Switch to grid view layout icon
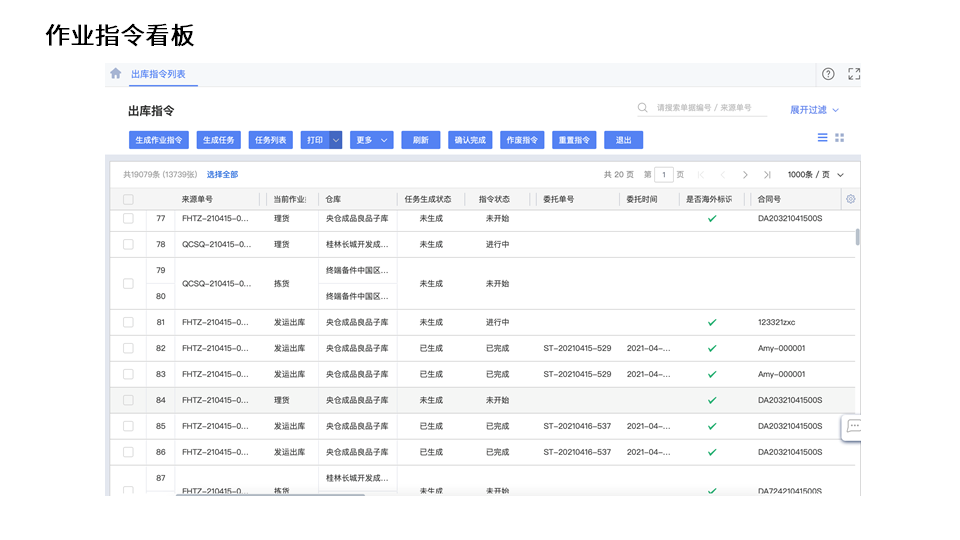Viewport: 960px width, 540px height. click(x=840, y=138)
